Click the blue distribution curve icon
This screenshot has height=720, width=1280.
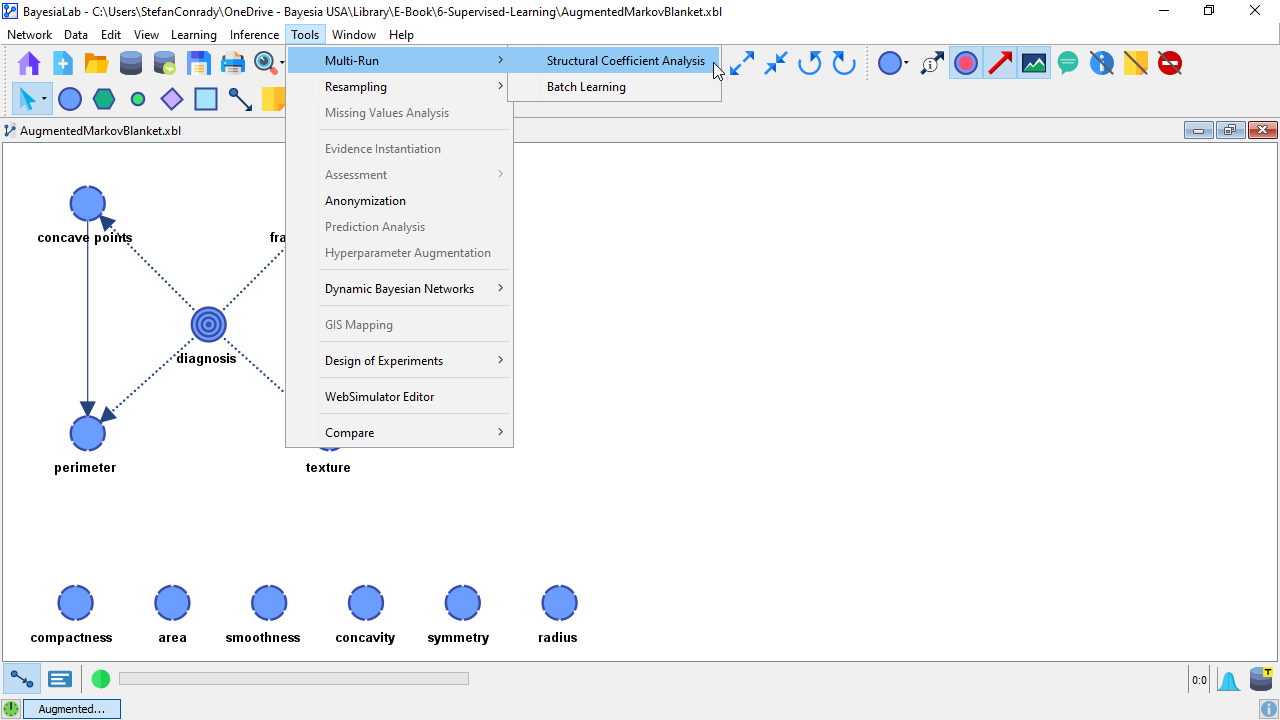pyautogui.click(x=1229, y=680)
